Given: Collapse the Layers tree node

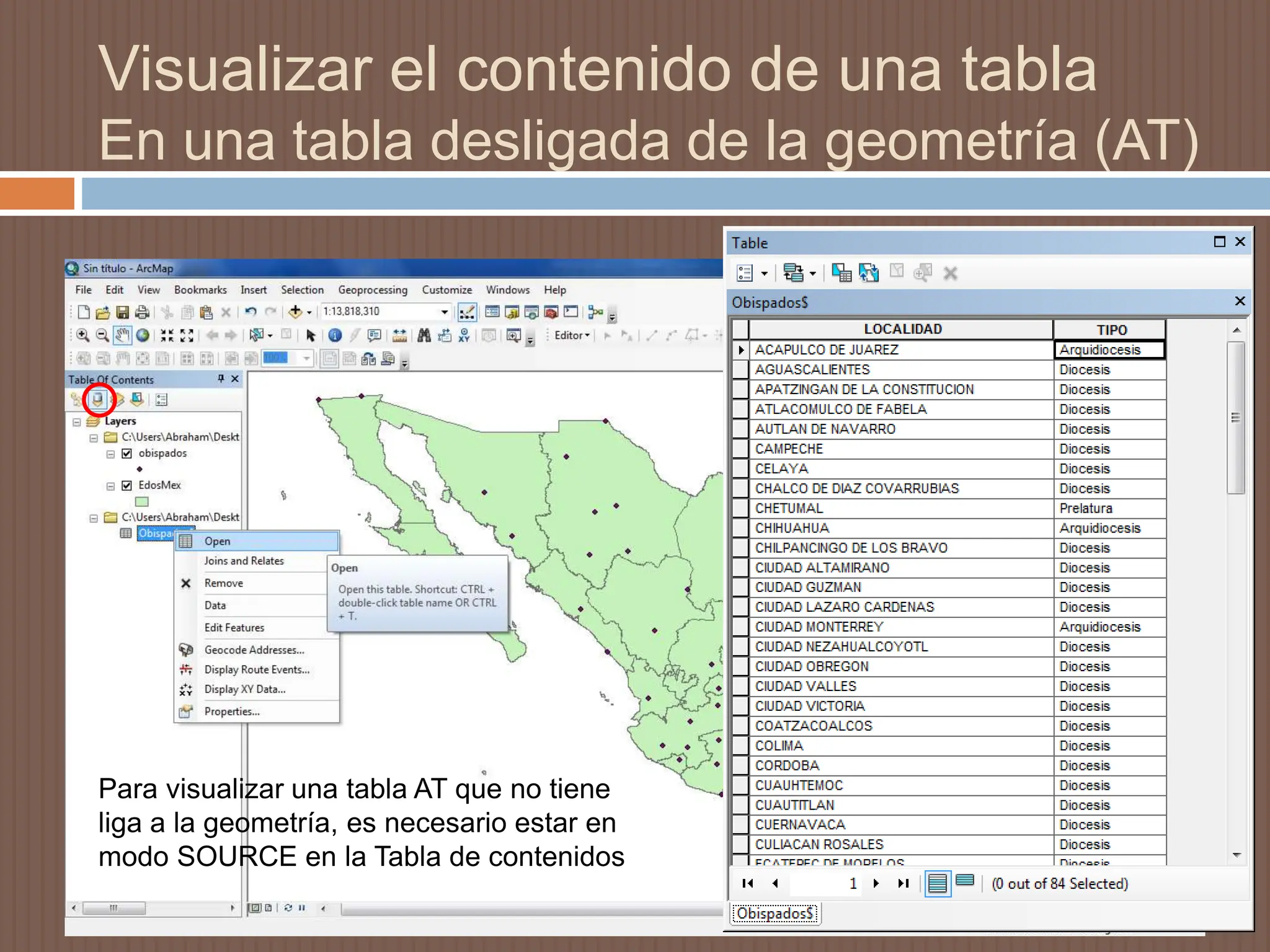Looking at the screenshot, I should click(77, 422).
